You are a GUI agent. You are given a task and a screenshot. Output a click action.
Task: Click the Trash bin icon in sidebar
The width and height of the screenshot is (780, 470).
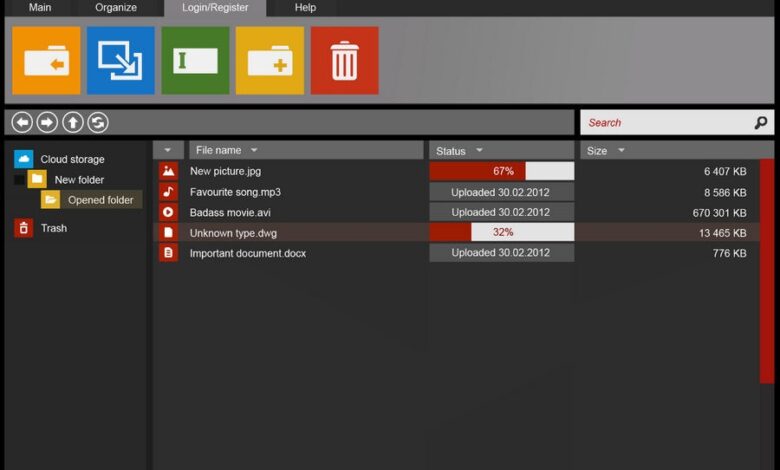coord(23,228)
